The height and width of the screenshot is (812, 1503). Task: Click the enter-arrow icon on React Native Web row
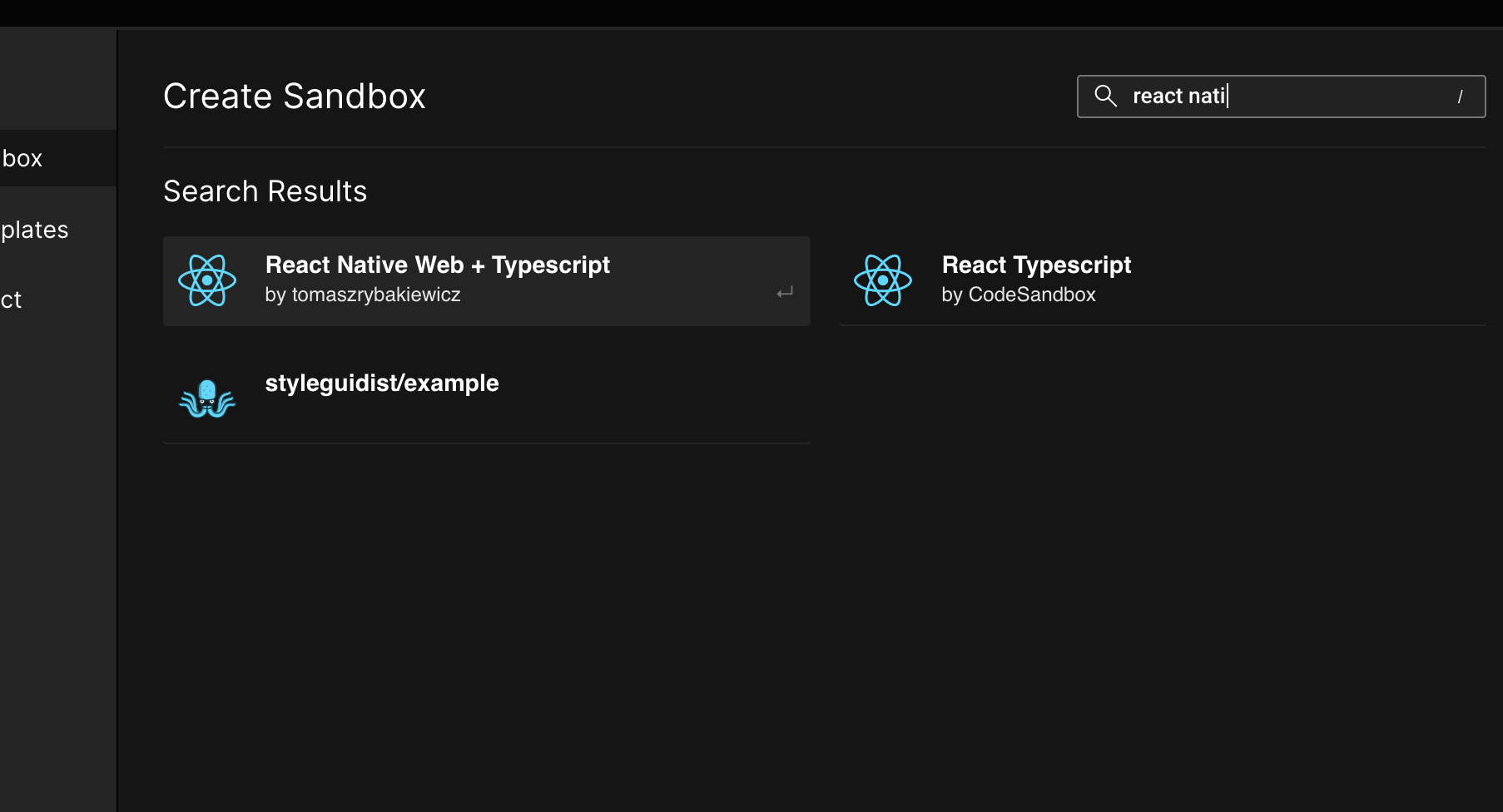[785, 292]
